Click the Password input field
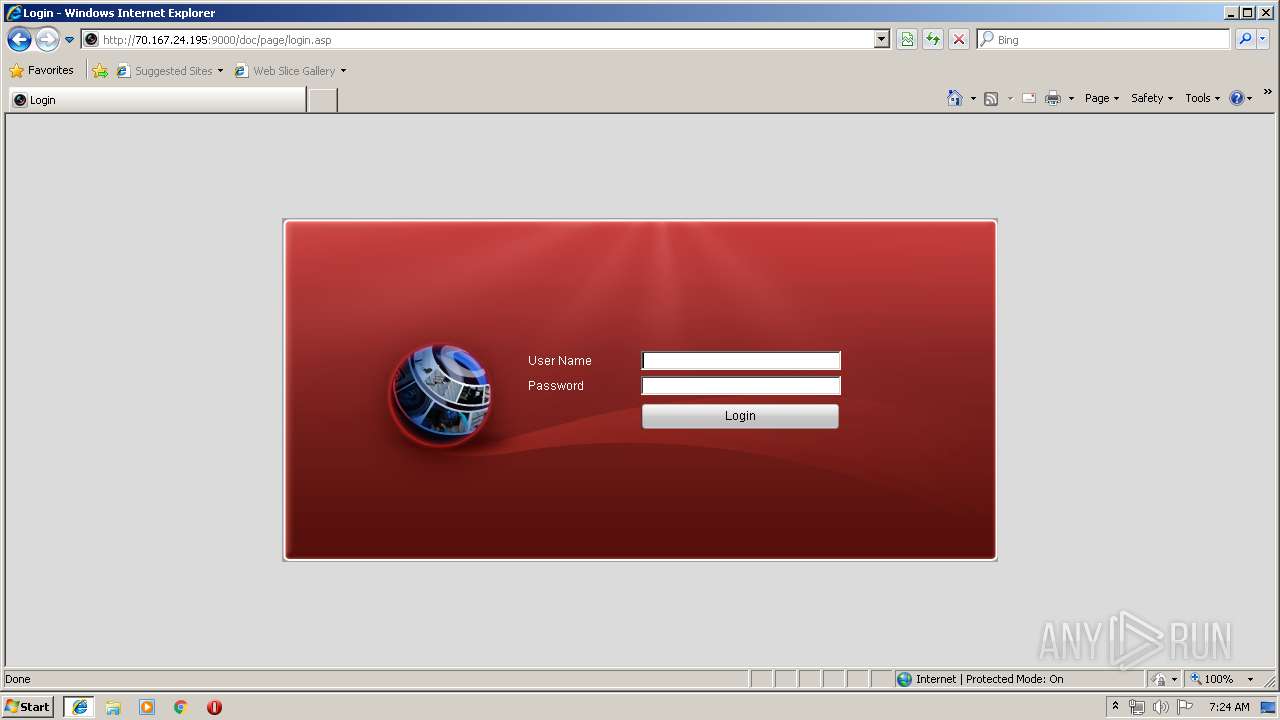This screenshot has width=1280, height=720. coord(741,386)
